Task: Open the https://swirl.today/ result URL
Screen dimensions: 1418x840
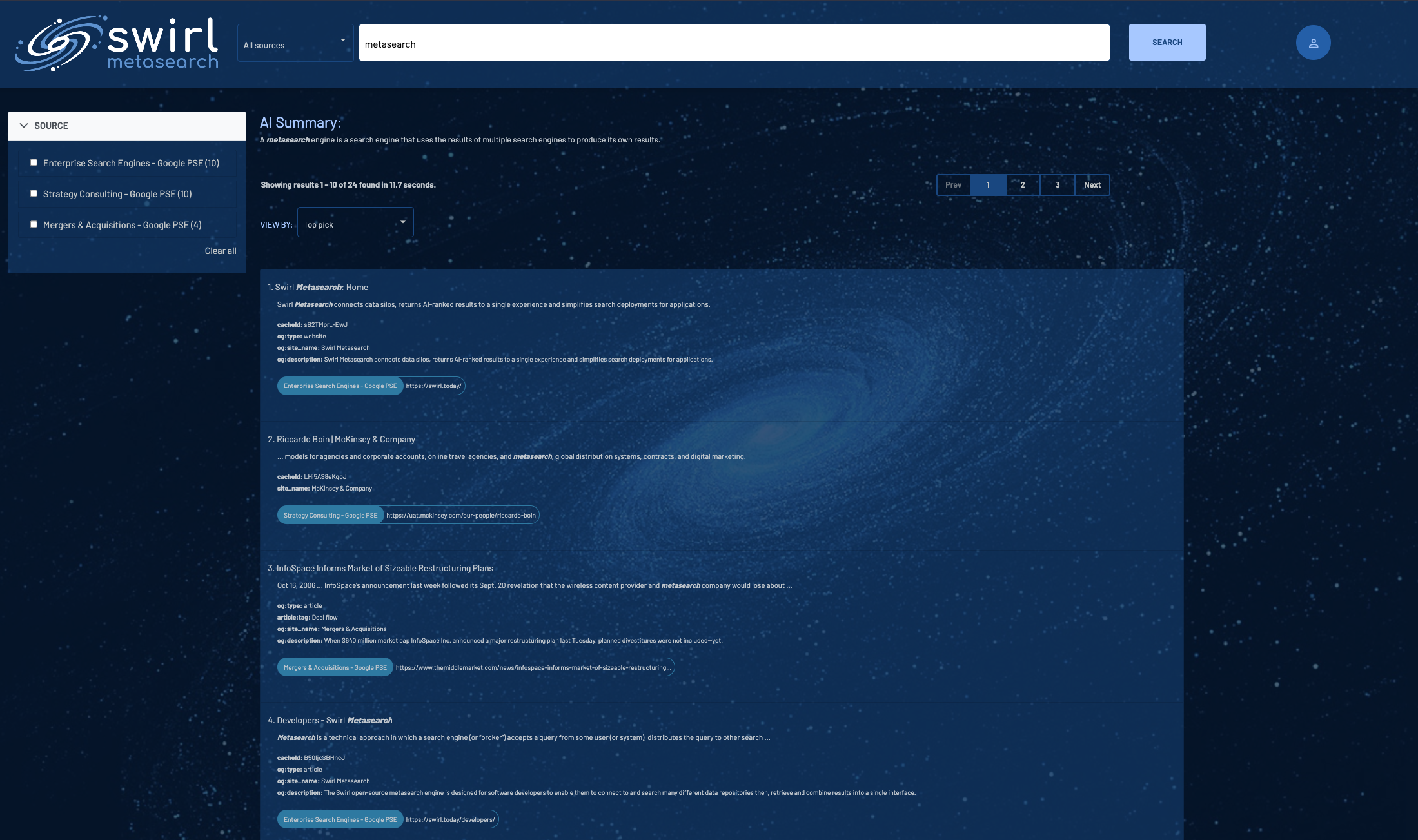Action: pyautogui.click(x=433, y=386)
